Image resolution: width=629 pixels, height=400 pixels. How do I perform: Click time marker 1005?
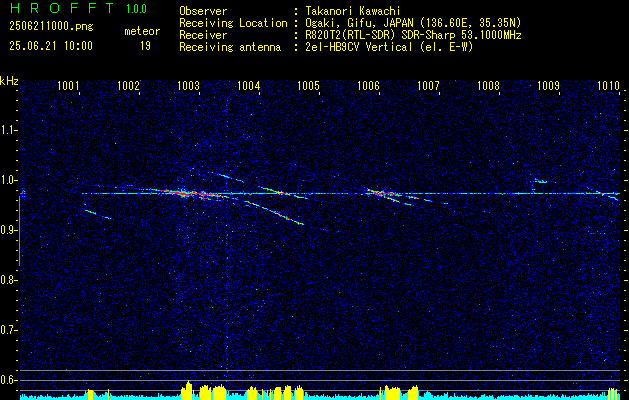click(x=308, y=85)
